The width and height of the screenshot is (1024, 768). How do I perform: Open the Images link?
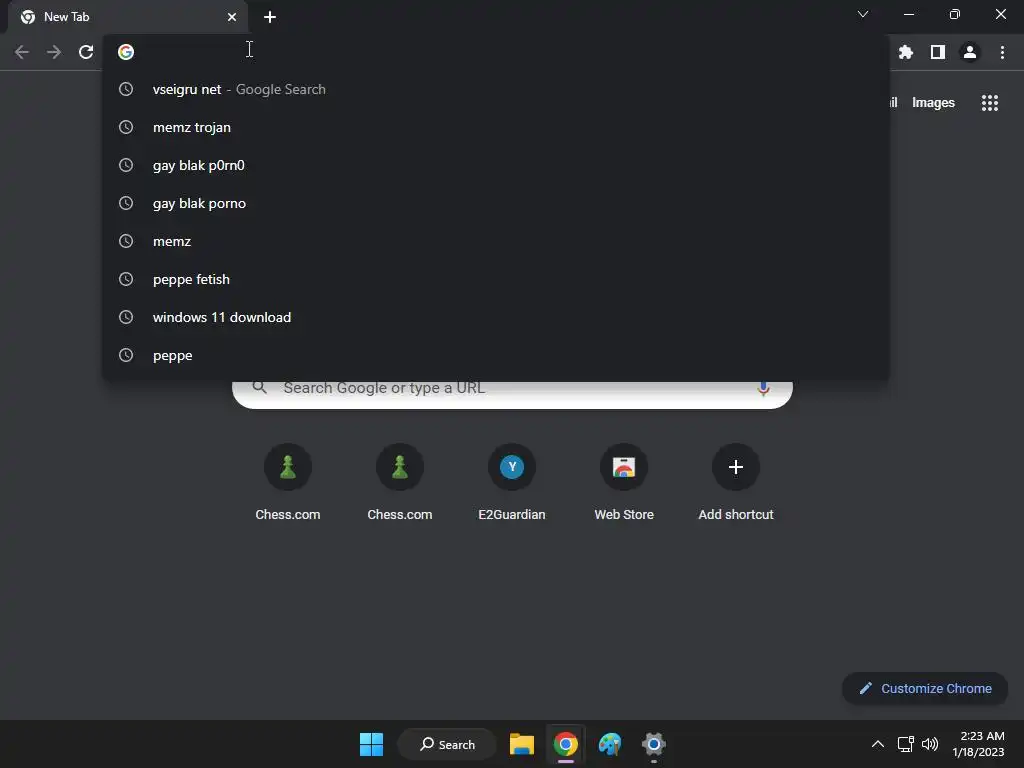click(933, 103)
